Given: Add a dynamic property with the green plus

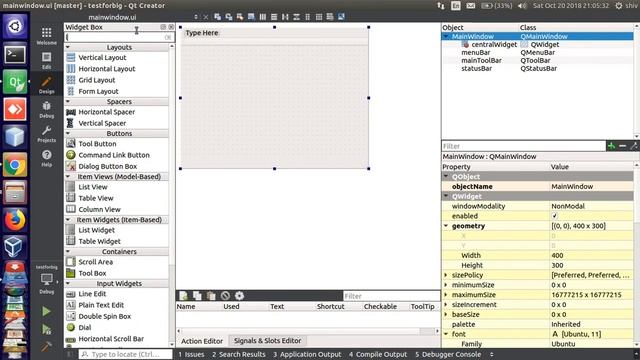Looking at the screenshot, I should [x=611, y=146].
